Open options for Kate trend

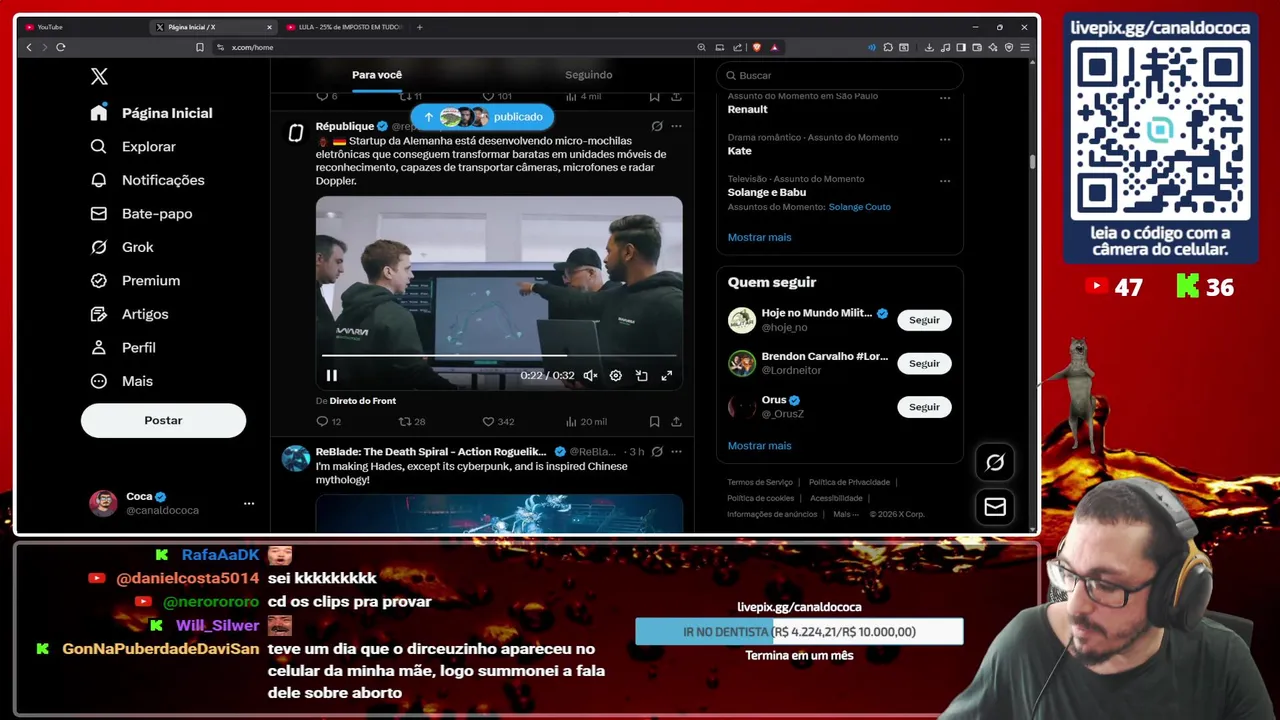[x=945, y=140]
